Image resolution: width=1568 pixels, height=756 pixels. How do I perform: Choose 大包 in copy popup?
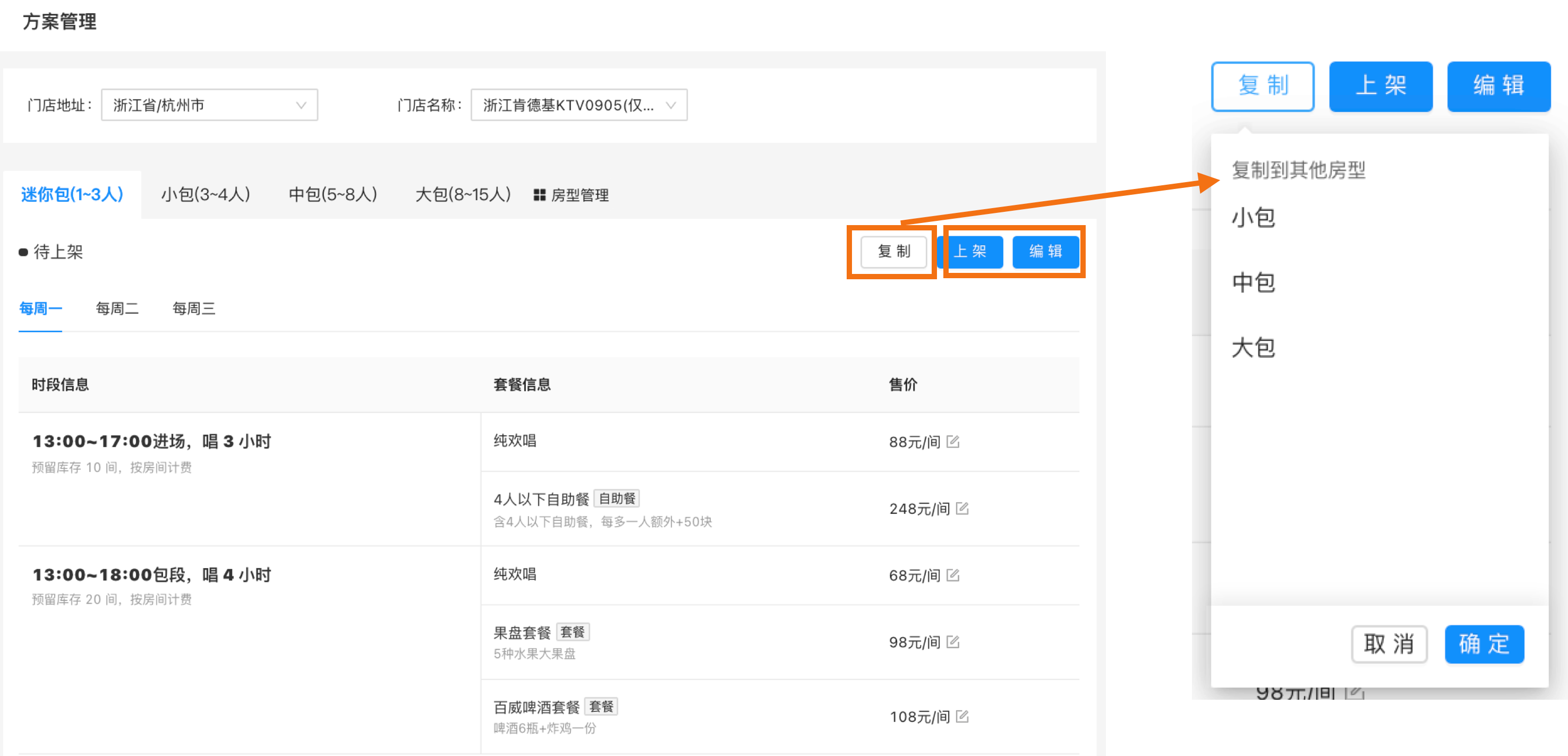pos(1254,348)
